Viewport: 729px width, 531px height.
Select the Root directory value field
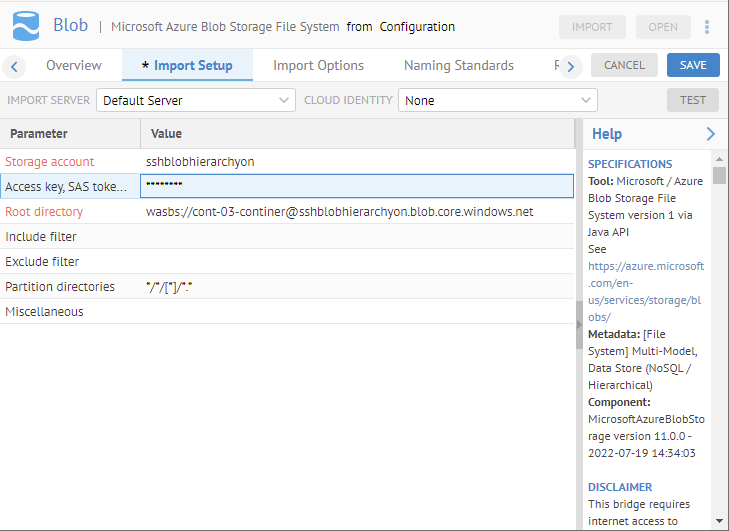pyautogui.click(x=356, y=212)
